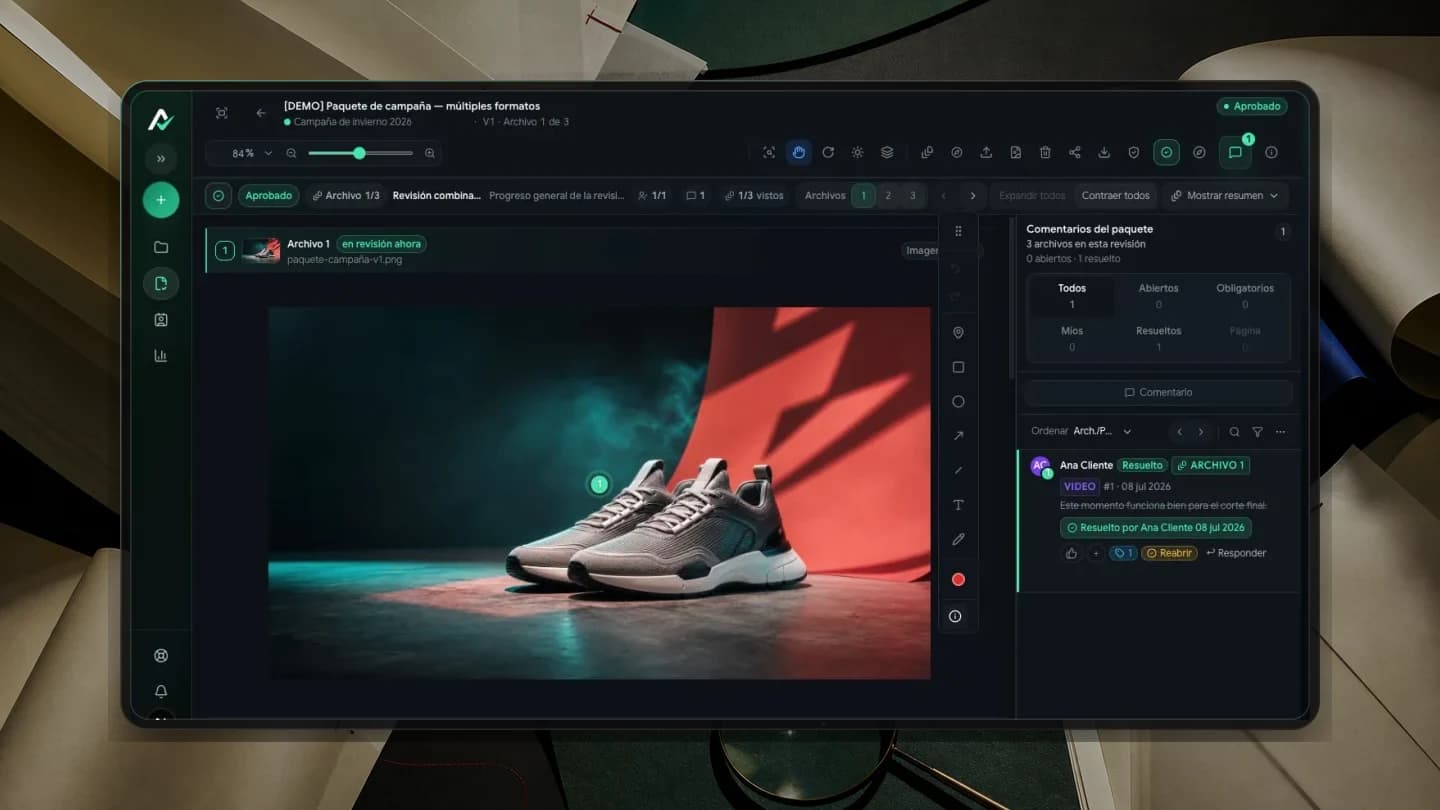
Task: Click the upload arrow icon
Action: 986,153
